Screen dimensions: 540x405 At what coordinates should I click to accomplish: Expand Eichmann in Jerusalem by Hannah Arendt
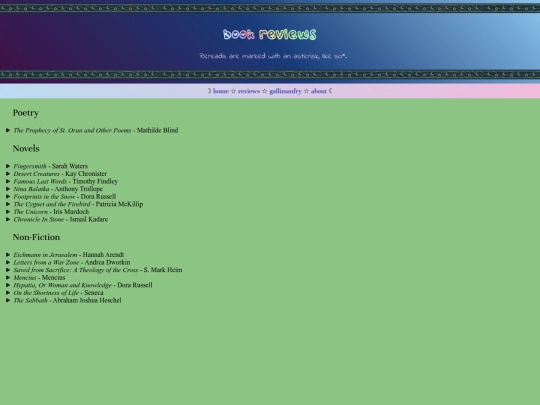pyautogui.click(x=65, y=255)
